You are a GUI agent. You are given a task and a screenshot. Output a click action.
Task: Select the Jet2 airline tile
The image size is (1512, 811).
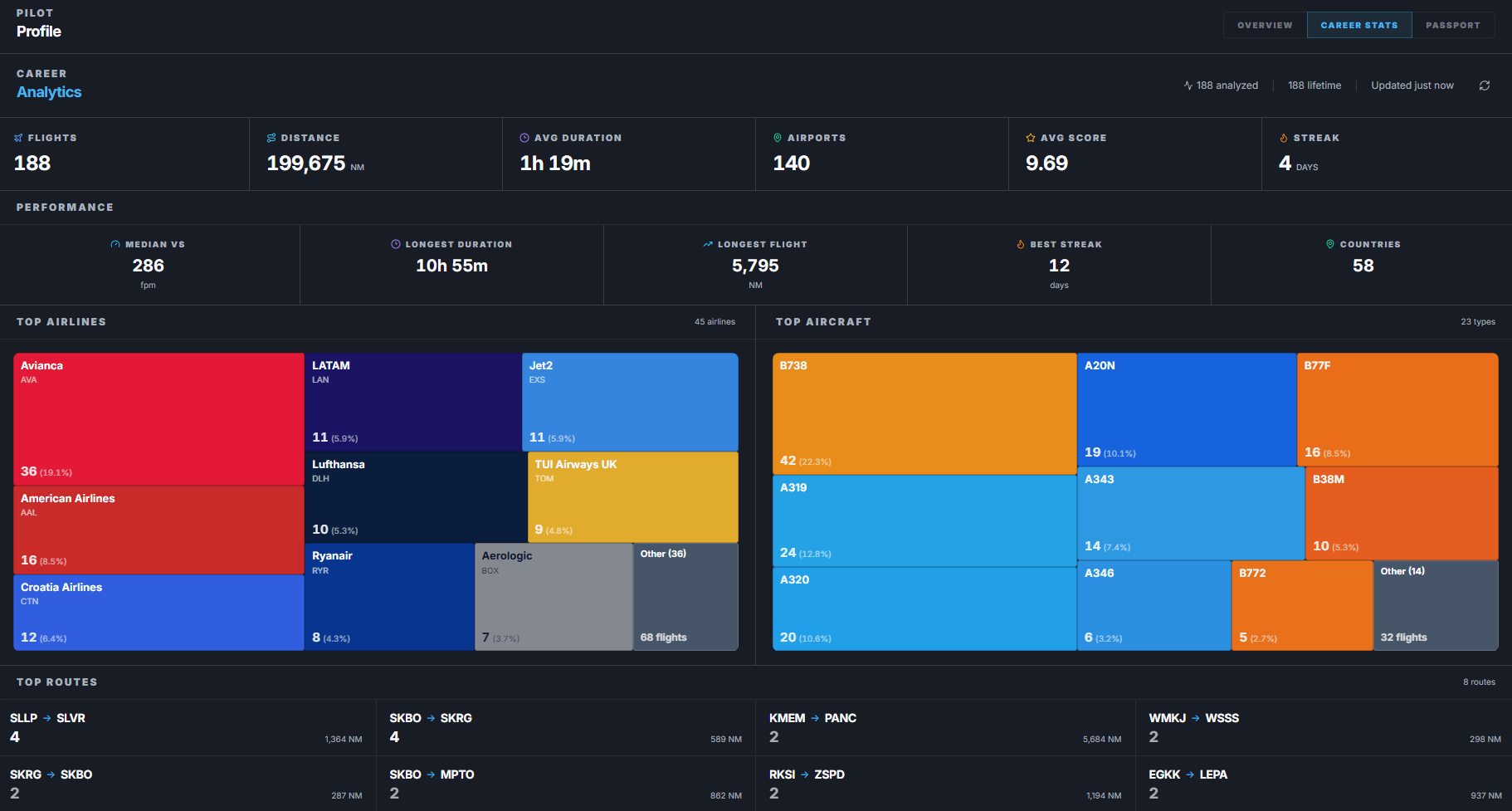click(630, 402)
